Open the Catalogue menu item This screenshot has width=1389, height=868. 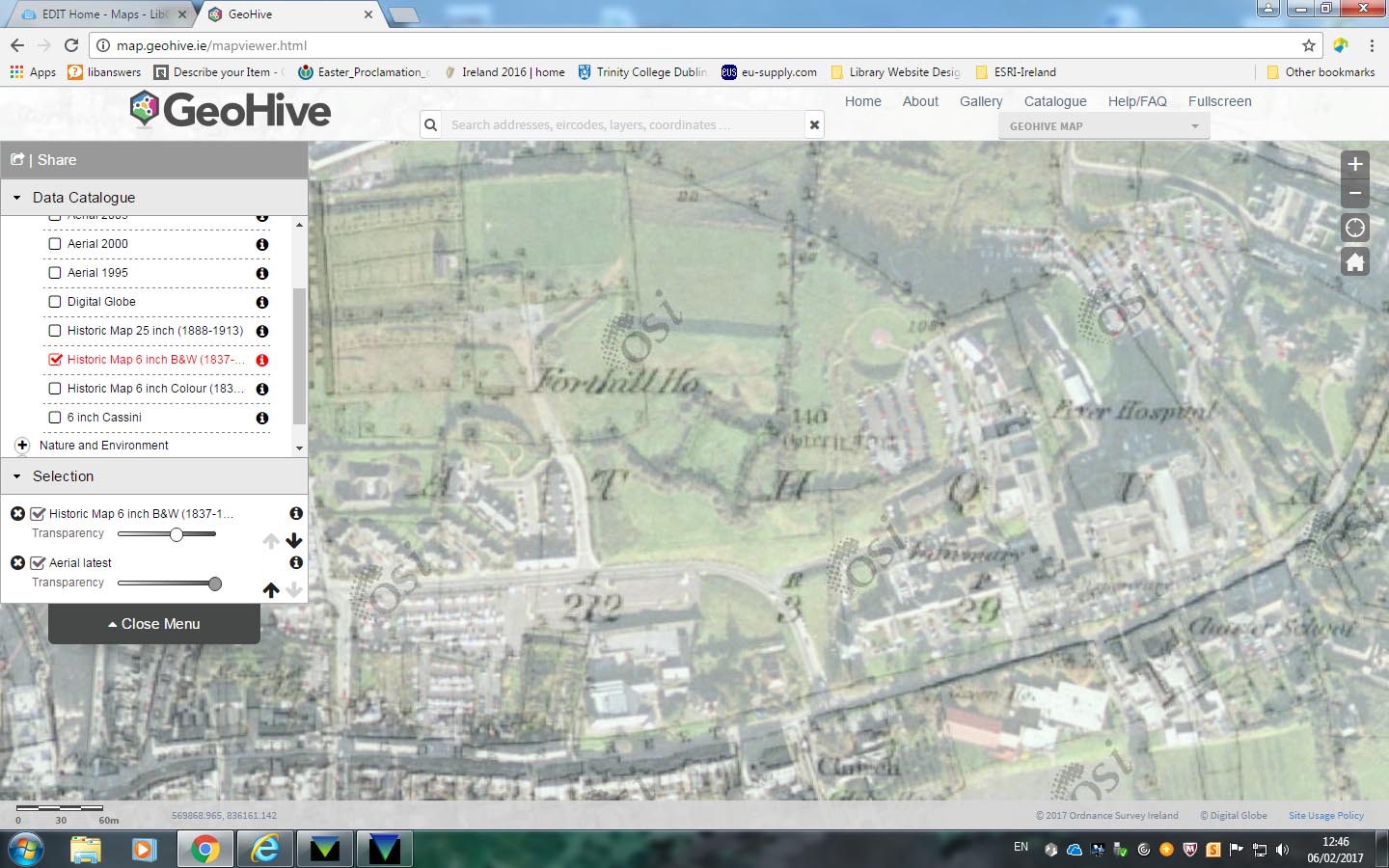[x=1055, y=101]
